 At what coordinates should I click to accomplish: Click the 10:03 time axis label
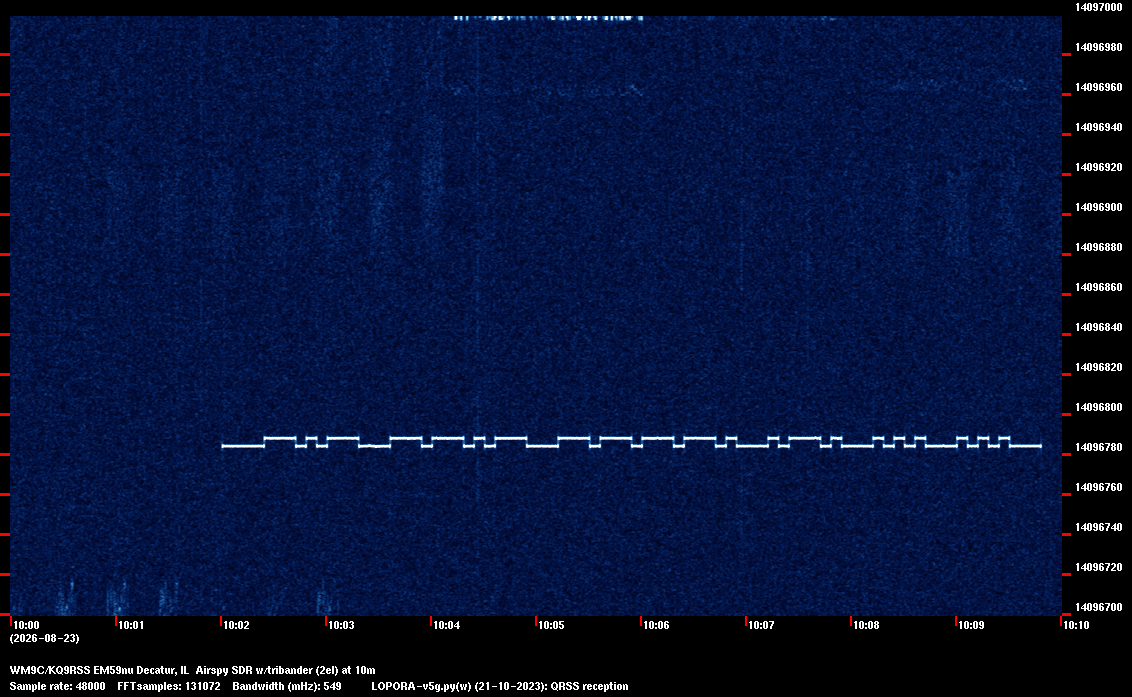pos(341,625)
